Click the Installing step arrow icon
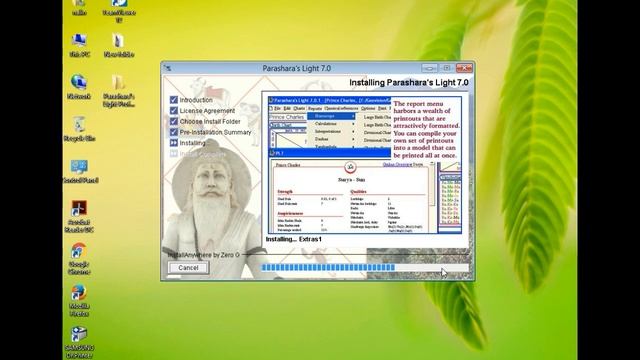This screenshot has height=360, width=640. [x=173, y=143]
